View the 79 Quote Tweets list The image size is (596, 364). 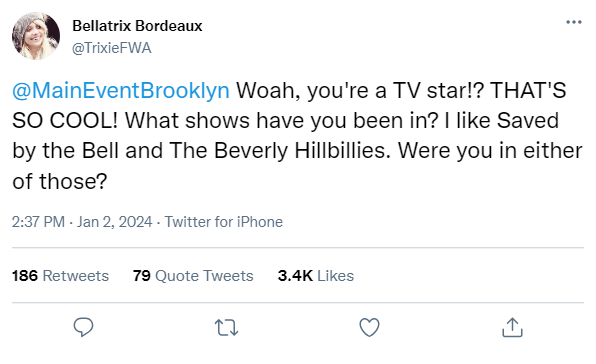point(193,275)
